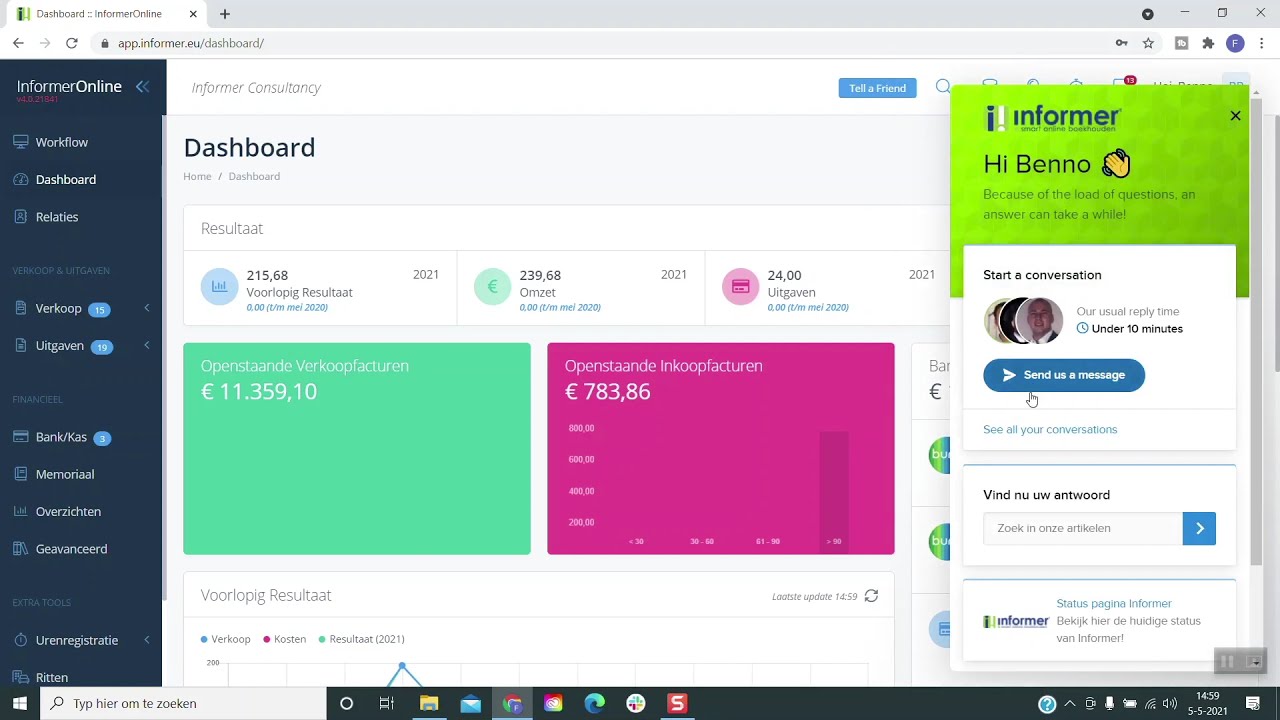1280x720 pixels.
Task: Click the taskbar search box
Action: point(183,703)
